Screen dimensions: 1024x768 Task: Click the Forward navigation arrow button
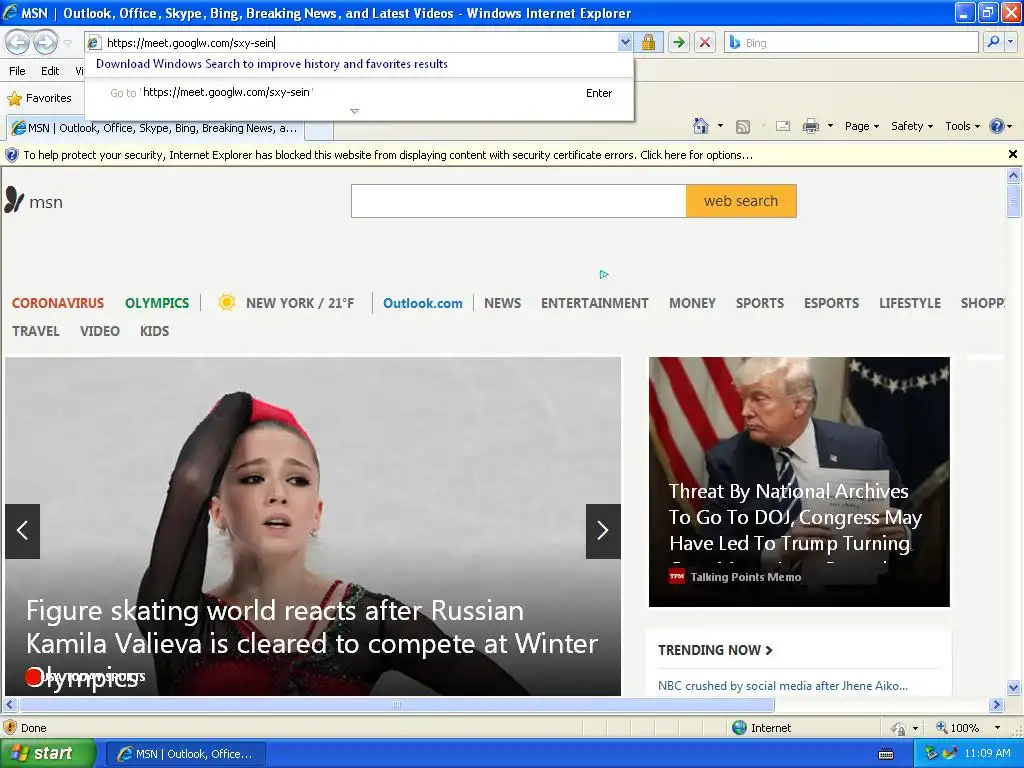click(x=45, y=42)
